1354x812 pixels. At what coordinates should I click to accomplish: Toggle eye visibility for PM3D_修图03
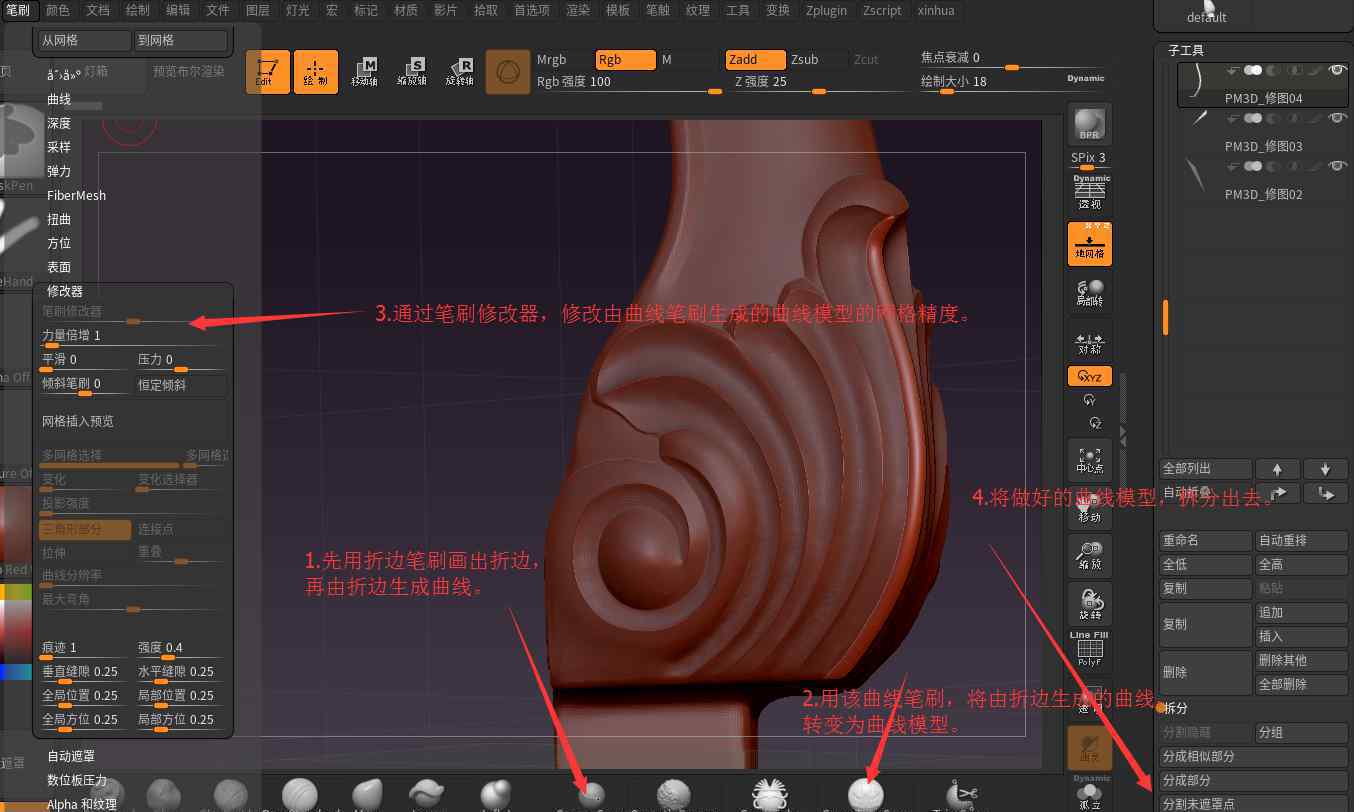point(1338,118)
